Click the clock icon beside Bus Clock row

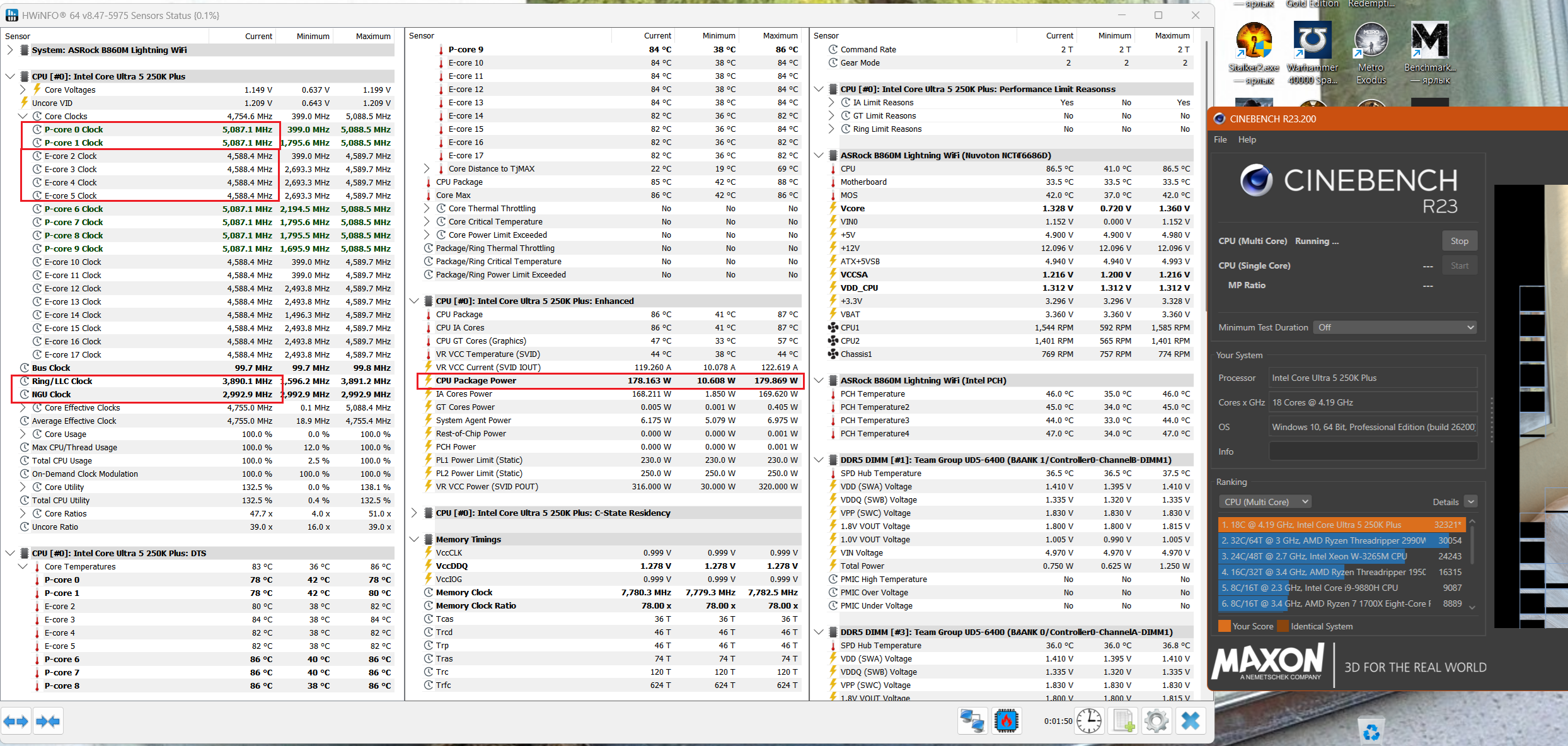coord(25,368)
